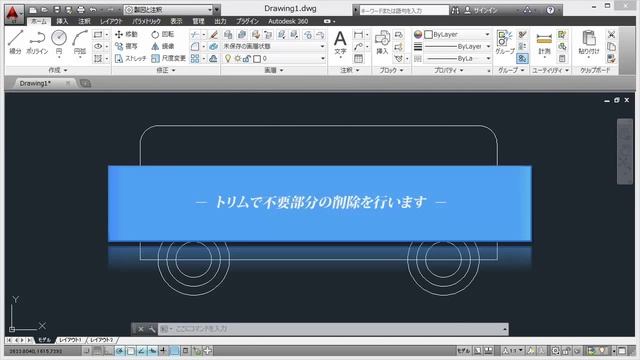Open the ByLayer lineweight dropdown

pyautogui.click(x=457, y=47)
